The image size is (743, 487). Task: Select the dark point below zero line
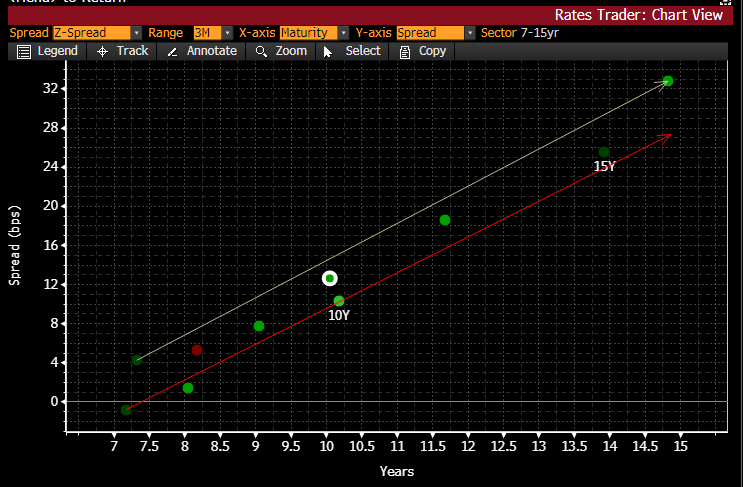[126, 410]
